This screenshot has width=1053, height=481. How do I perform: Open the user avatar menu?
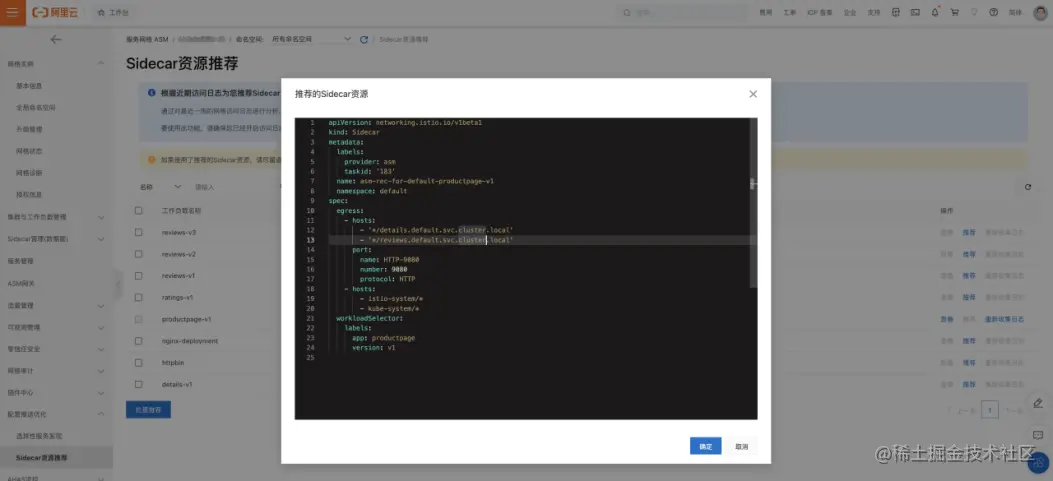tap(1040, 13)
